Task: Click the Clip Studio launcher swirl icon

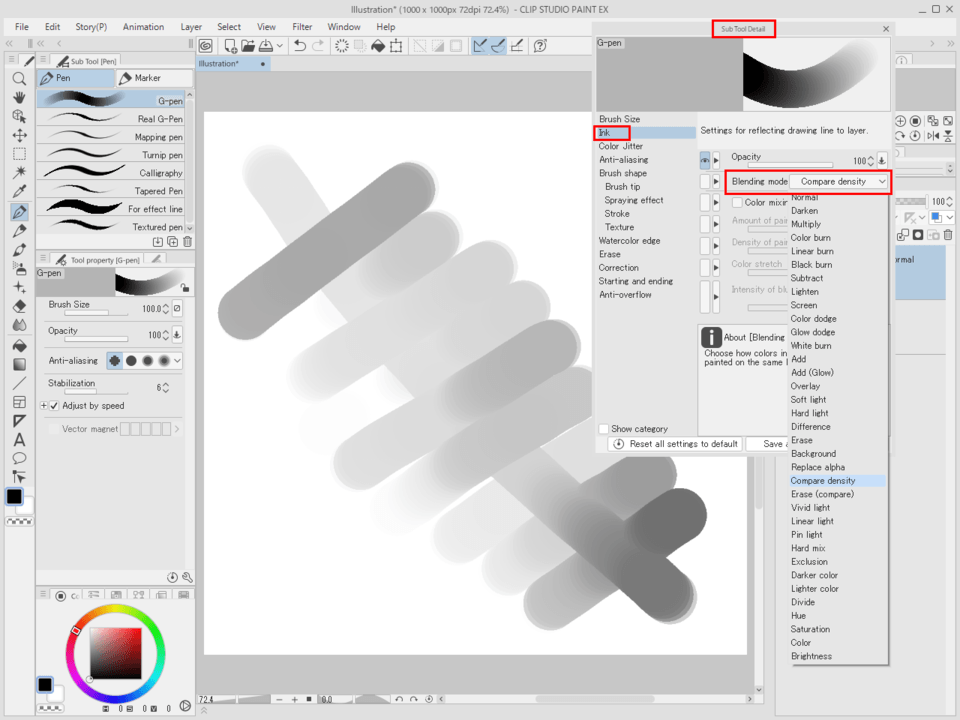Action: point(206,46)
